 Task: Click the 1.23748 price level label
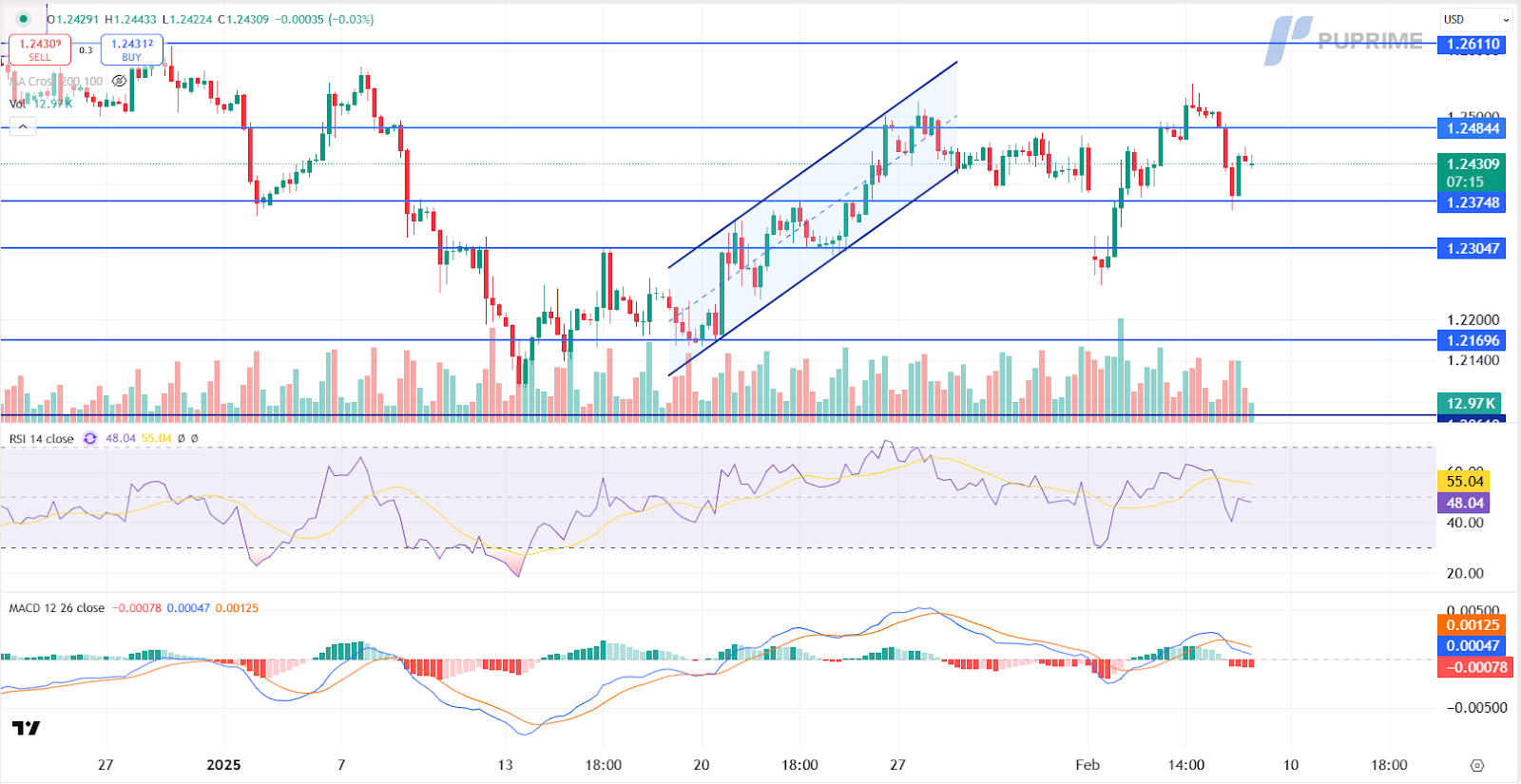pos(1473,202)
